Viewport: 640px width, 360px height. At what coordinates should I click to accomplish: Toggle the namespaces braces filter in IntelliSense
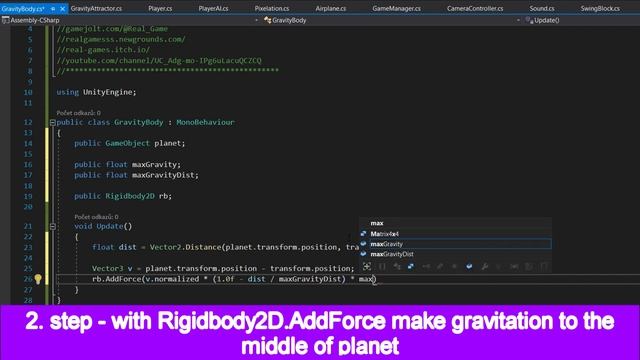pos(382,267)
